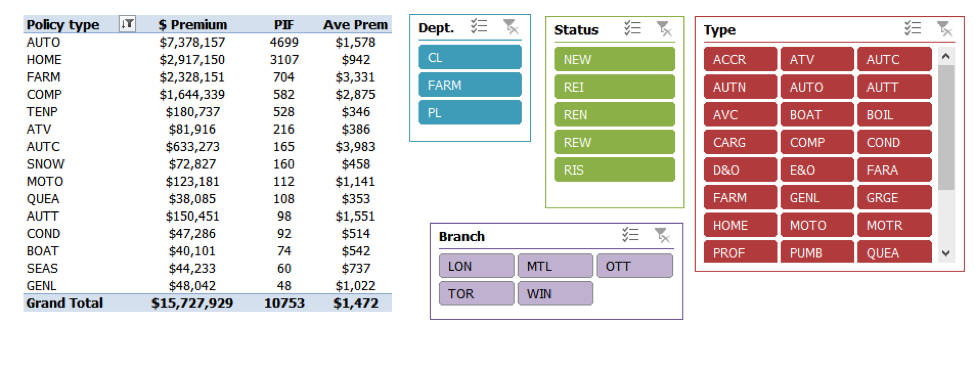Toggle the CL department slicer item
The width and height of the screenshot is (975, 367).
[x=470, y=57]
